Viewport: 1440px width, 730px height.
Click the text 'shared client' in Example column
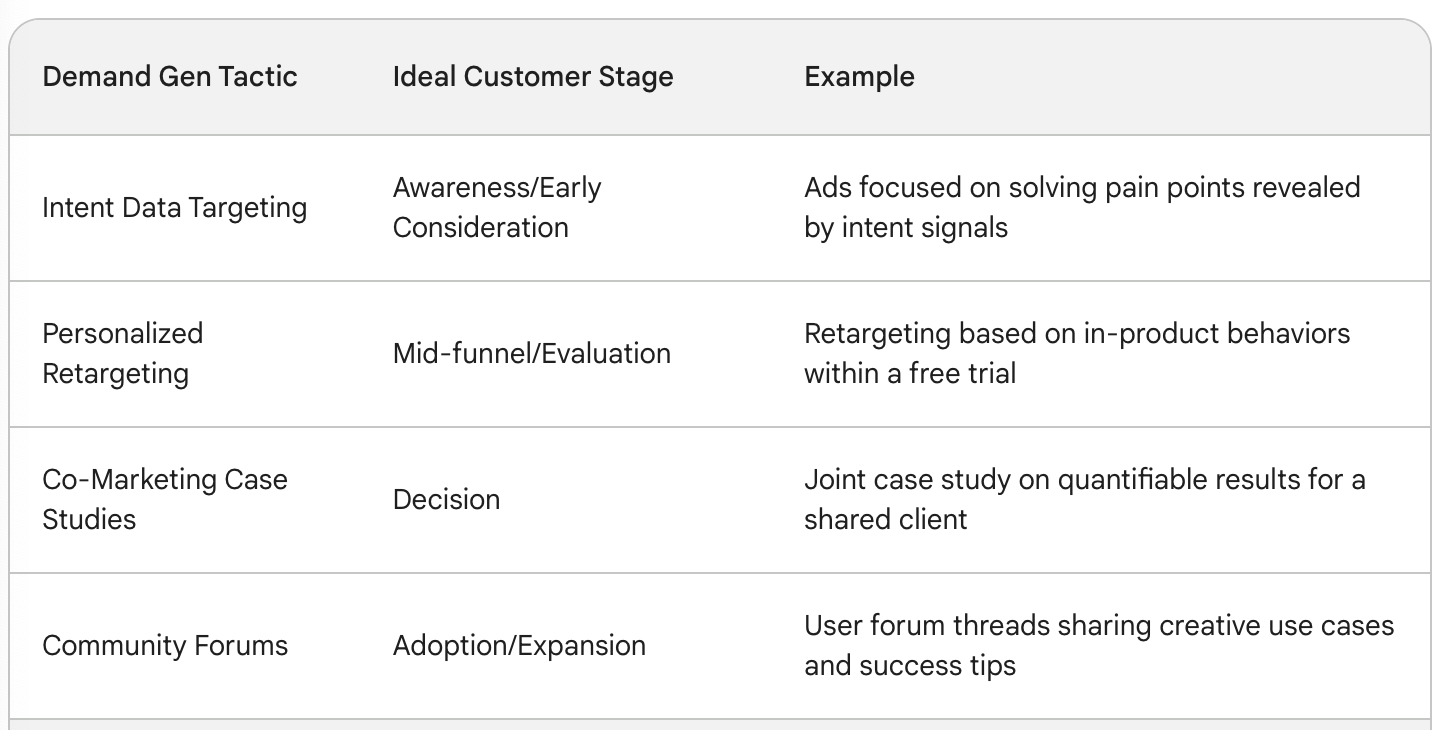pyautogui.click(x=886, y=520)
